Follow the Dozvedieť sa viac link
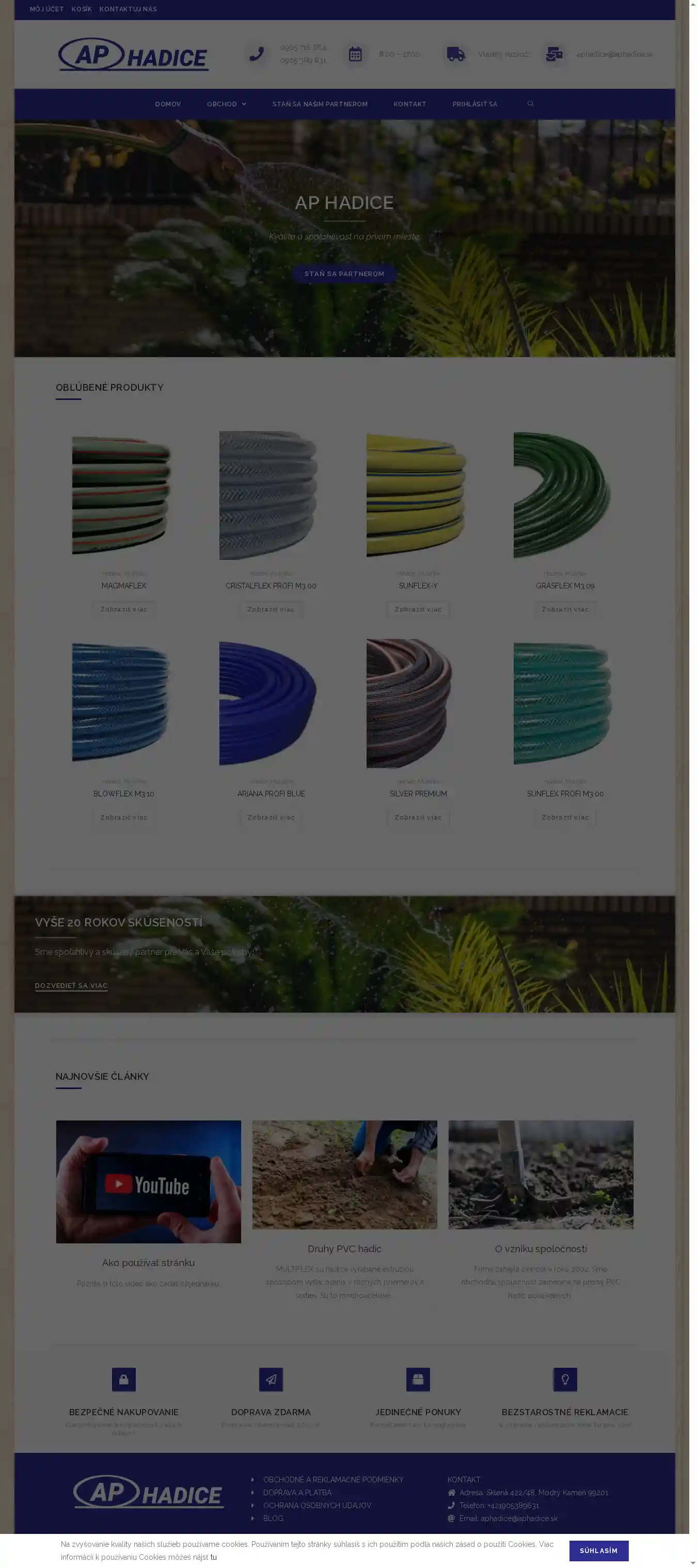The image size is (697, 1568). click(x=71, y=985)
